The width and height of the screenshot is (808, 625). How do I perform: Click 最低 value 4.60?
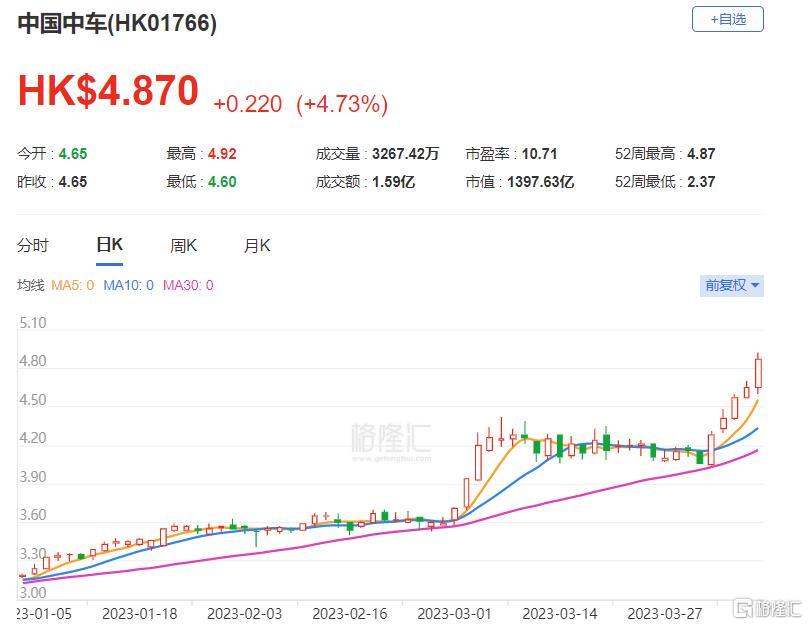(222, 182)
